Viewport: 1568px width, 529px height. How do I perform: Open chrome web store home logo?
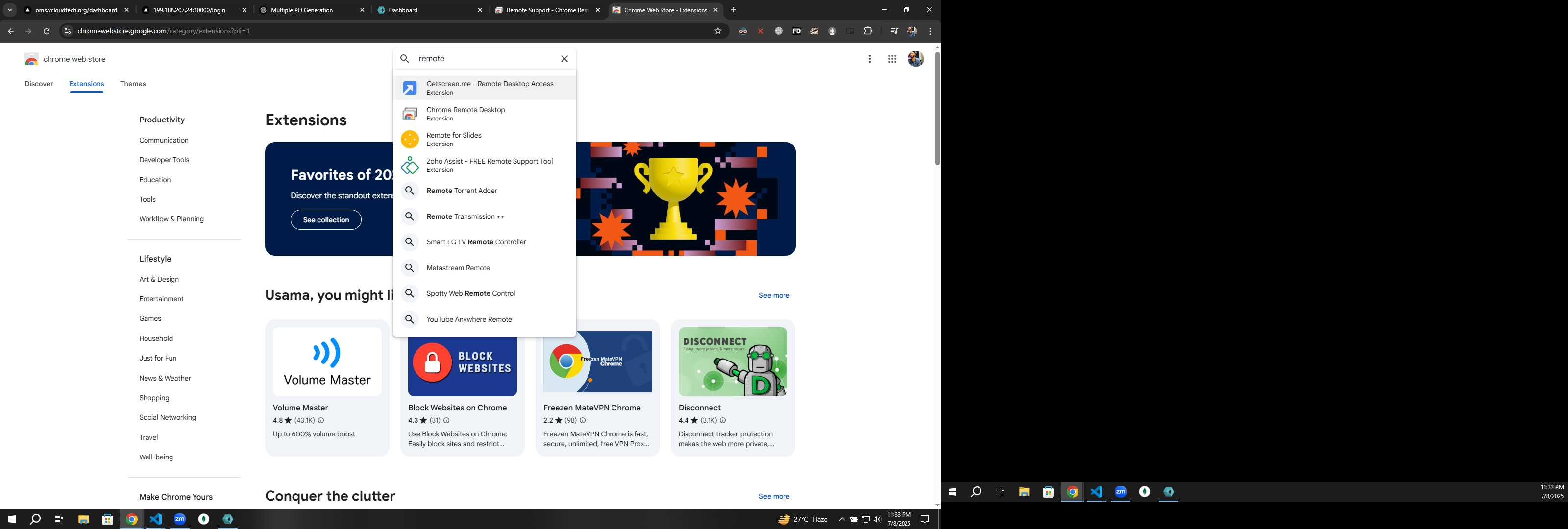65,59
